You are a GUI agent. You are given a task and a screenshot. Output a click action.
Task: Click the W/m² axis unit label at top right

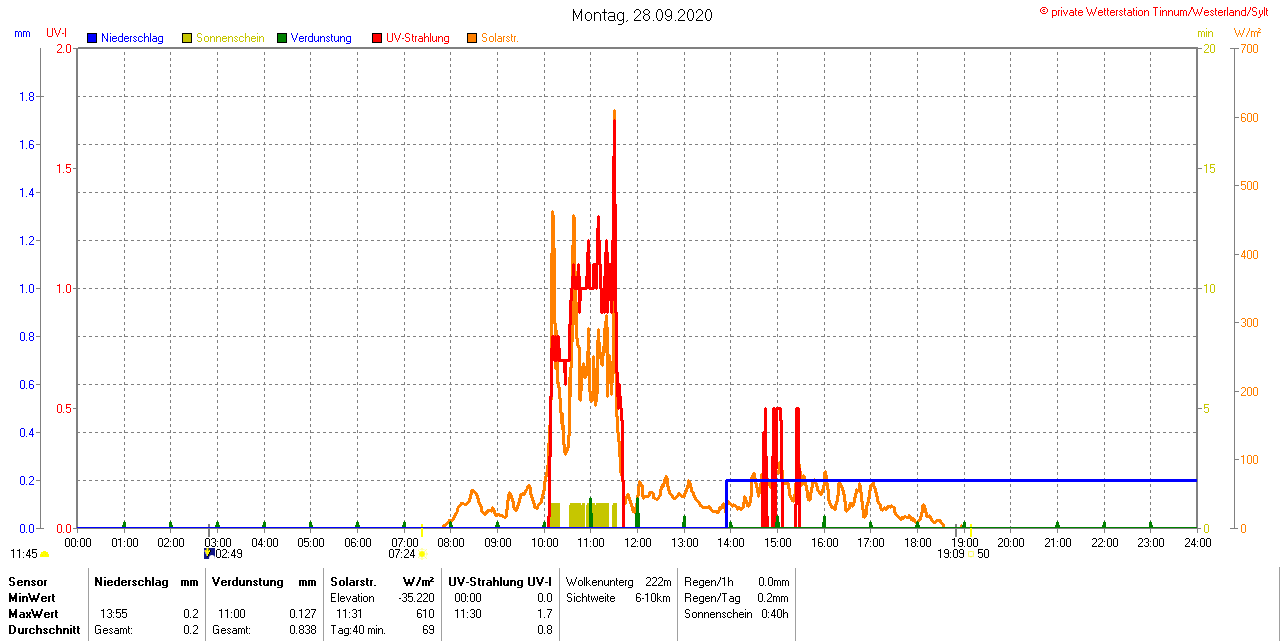1248,33
